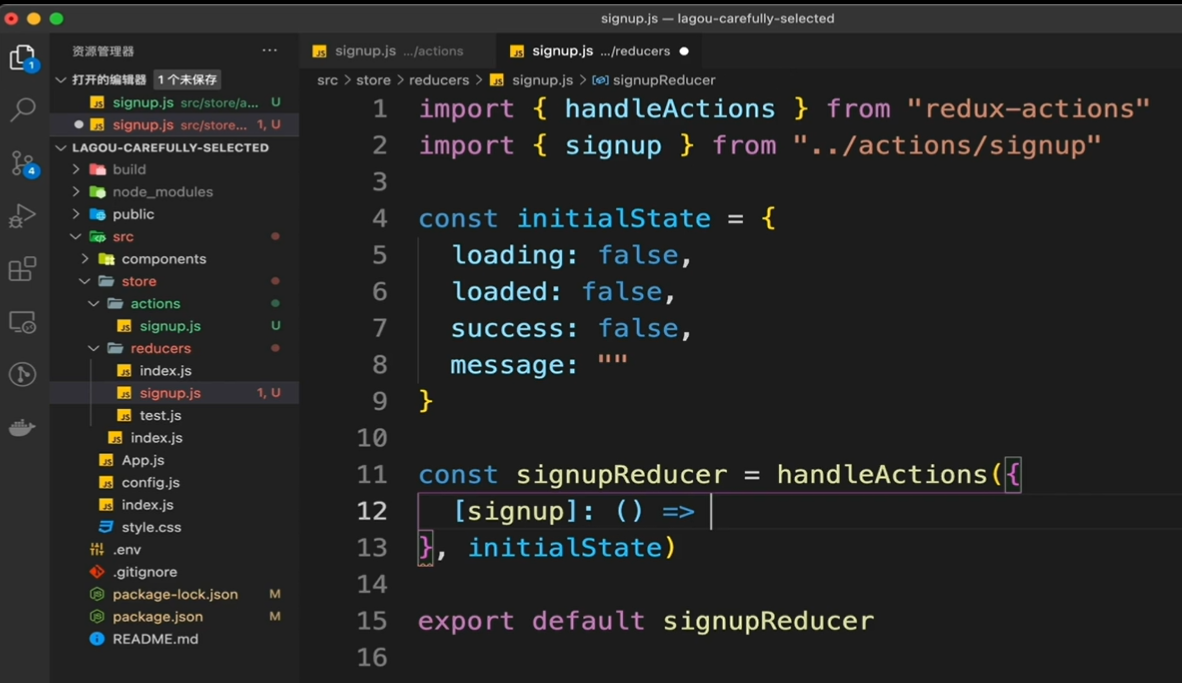Open the .gitignore file

point(145,572)
